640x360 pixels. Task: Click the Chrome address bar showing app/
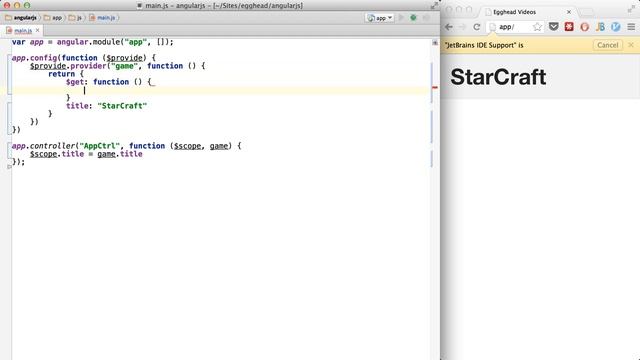[x=514, y=27]
